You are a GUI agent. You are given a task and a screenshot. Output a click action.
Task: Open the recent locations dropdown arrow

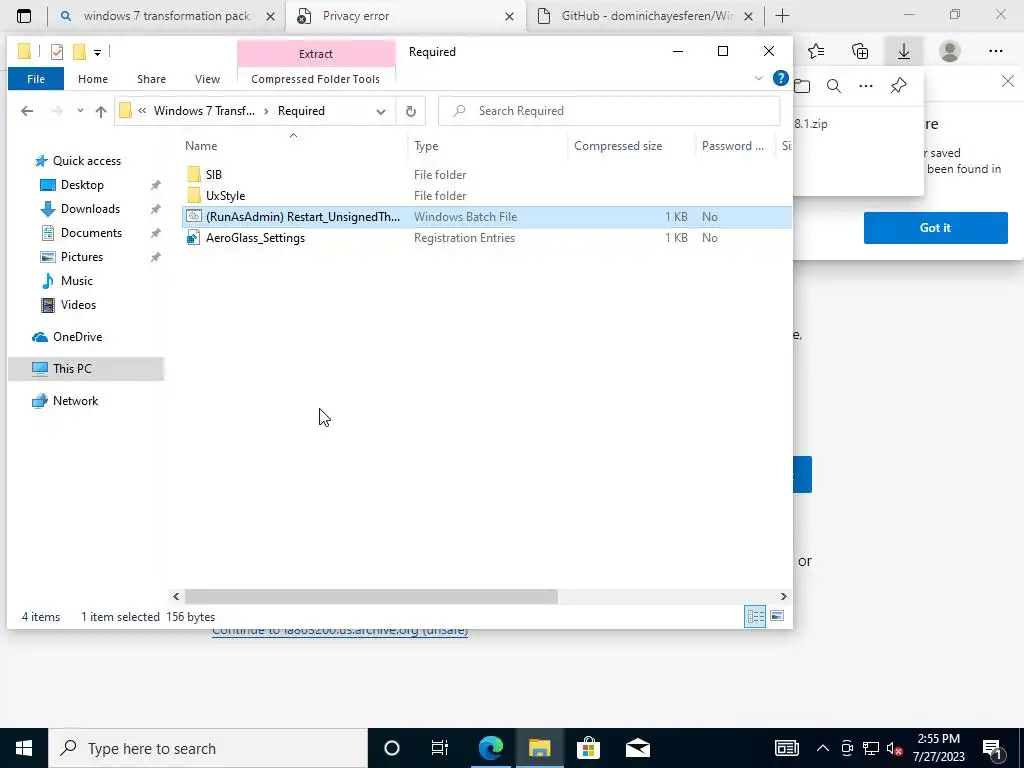coord(80,111)
